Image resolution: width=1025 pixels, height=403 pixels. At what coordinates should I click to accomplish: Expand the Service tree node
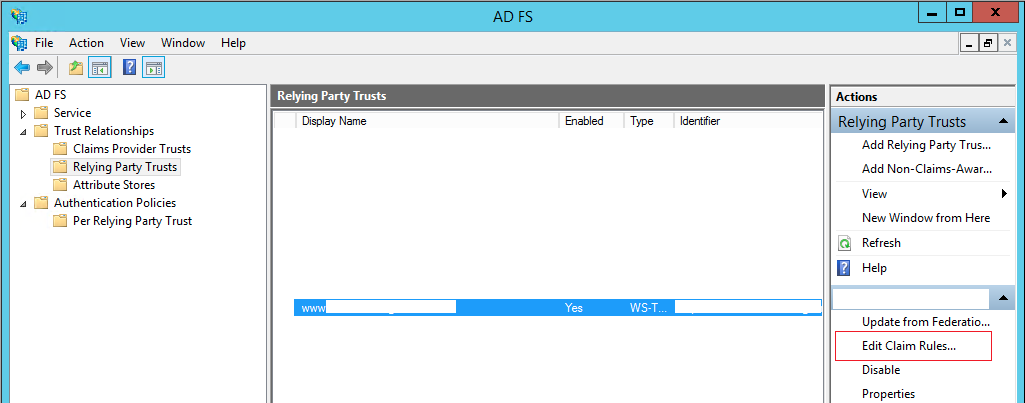(x=23, y=114)
